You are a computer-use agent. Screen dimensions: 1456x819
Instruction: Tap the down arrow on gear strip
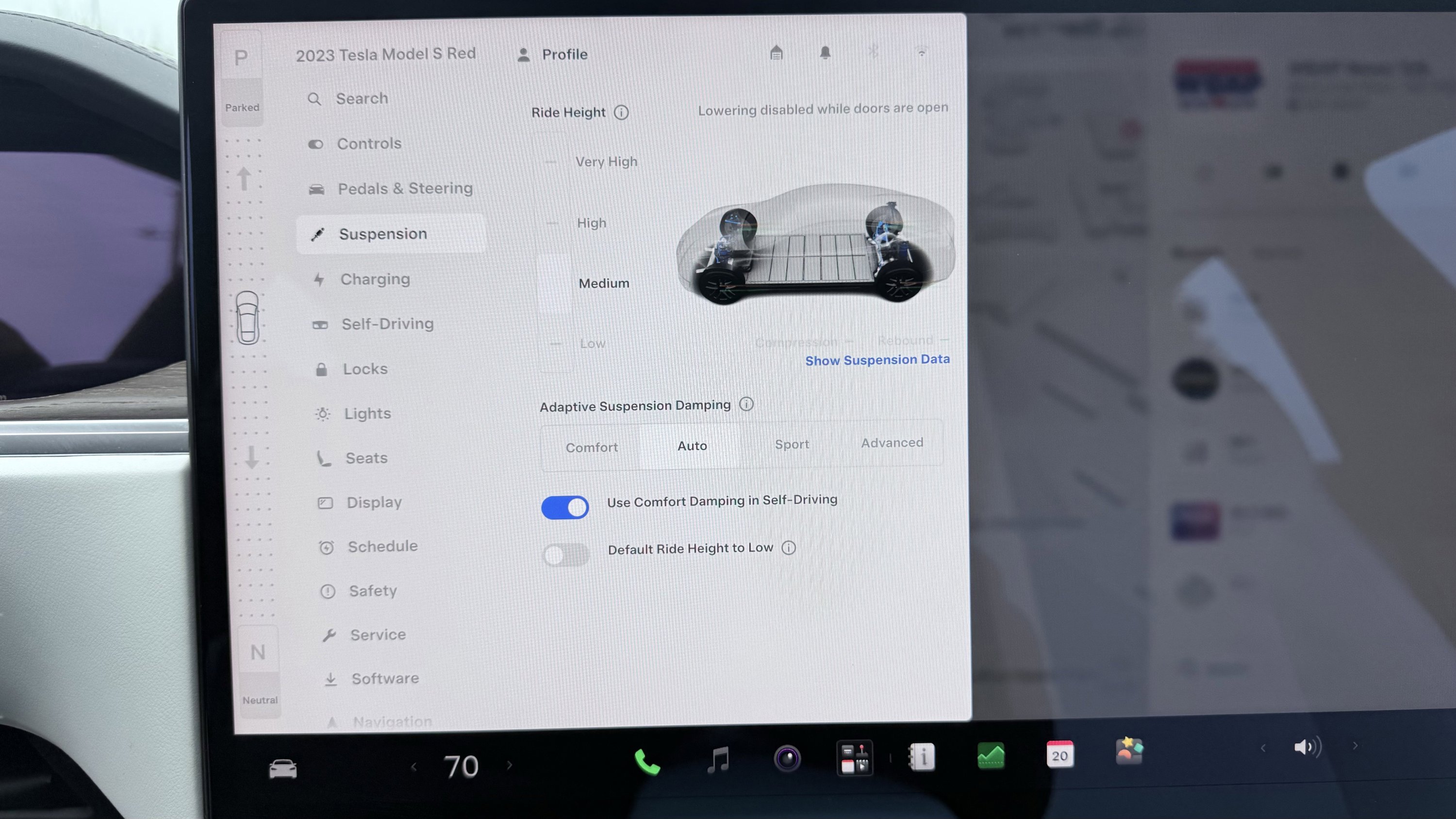(x=252, y=457)
